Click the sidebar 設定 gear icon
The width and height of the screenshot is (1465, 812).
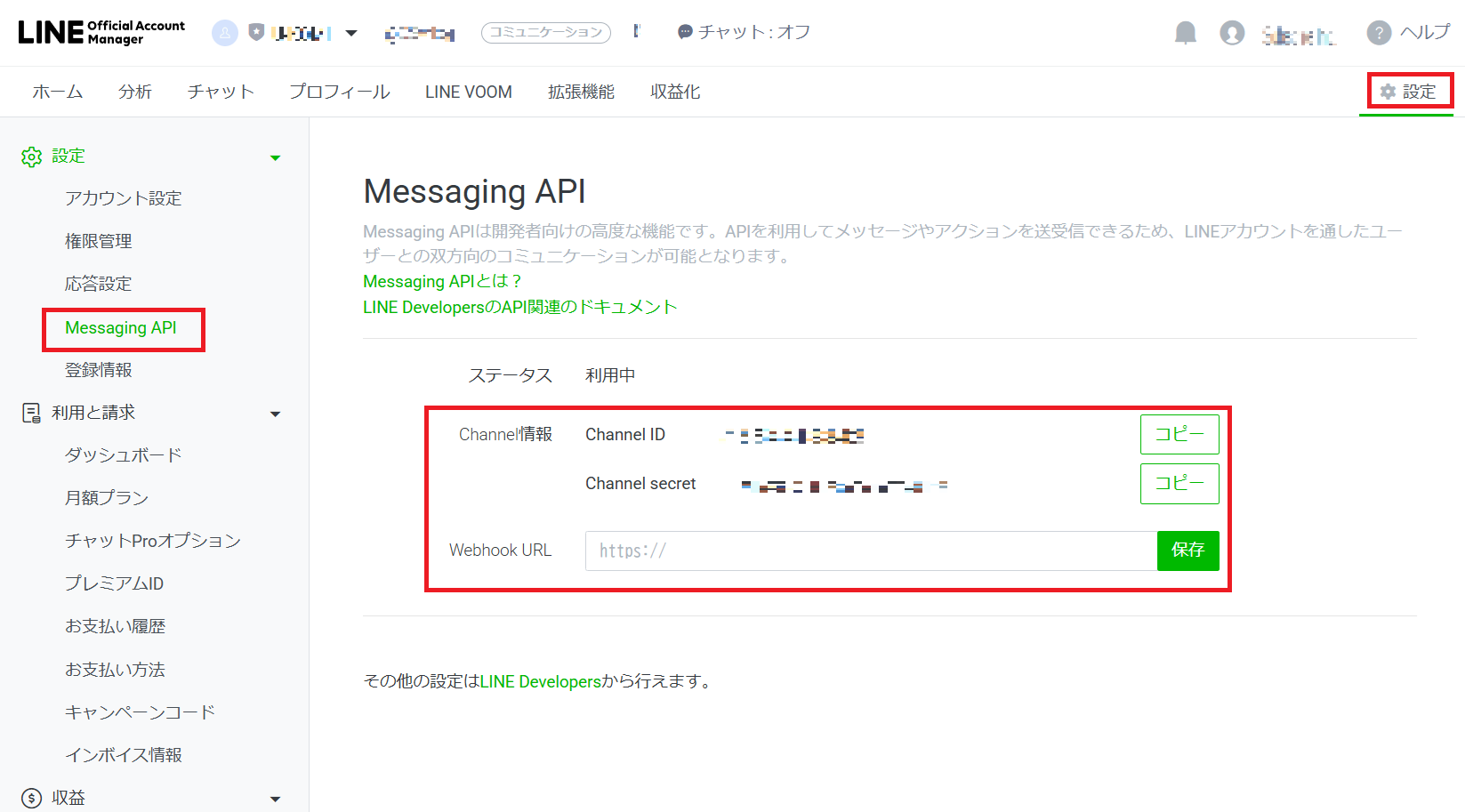pos(31,157)
